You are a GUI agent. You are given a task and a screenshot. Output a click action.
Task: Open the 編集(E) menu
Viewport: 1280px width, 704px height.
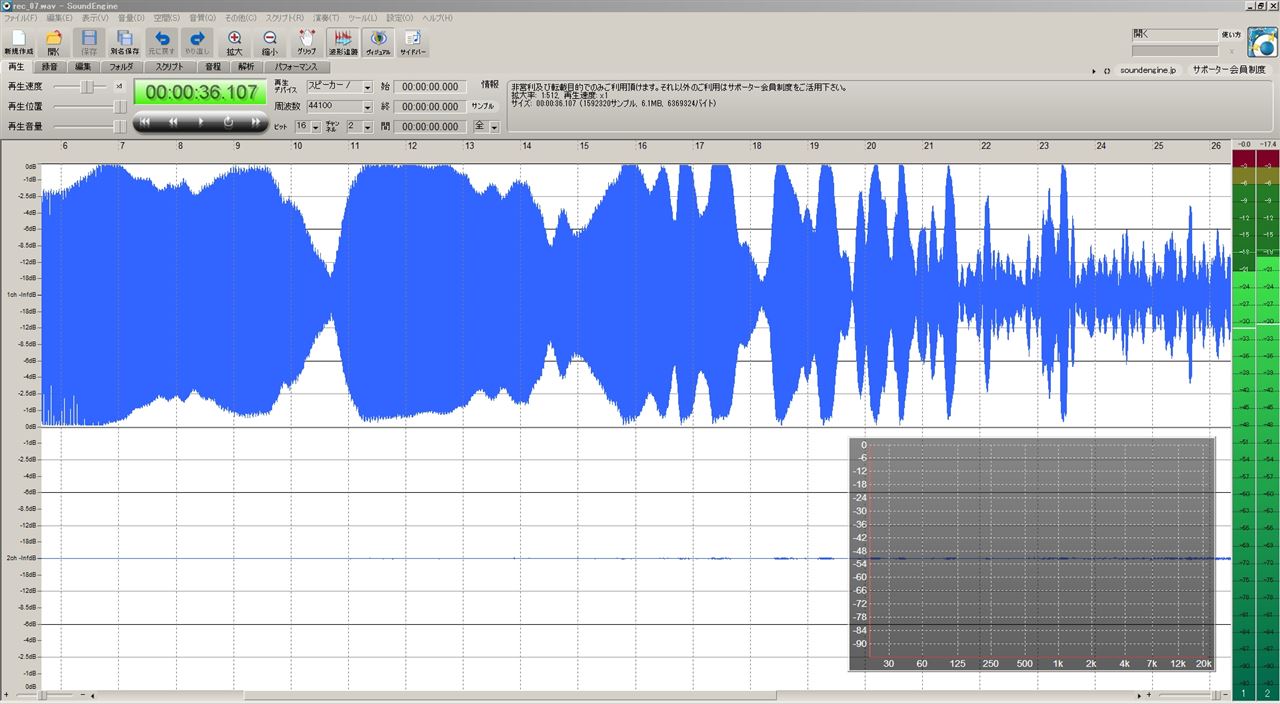click(59, 18)
